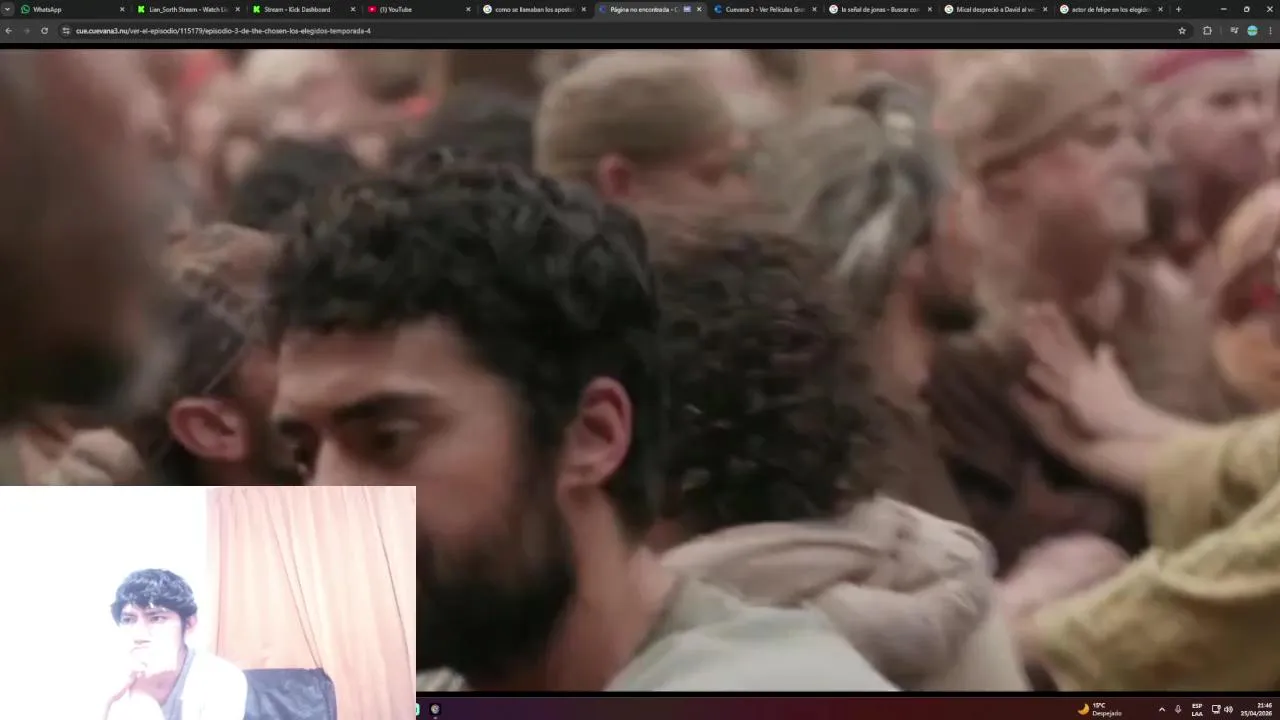Restore down the browser window
The image size is (1280, 720).
(1246, 9)
